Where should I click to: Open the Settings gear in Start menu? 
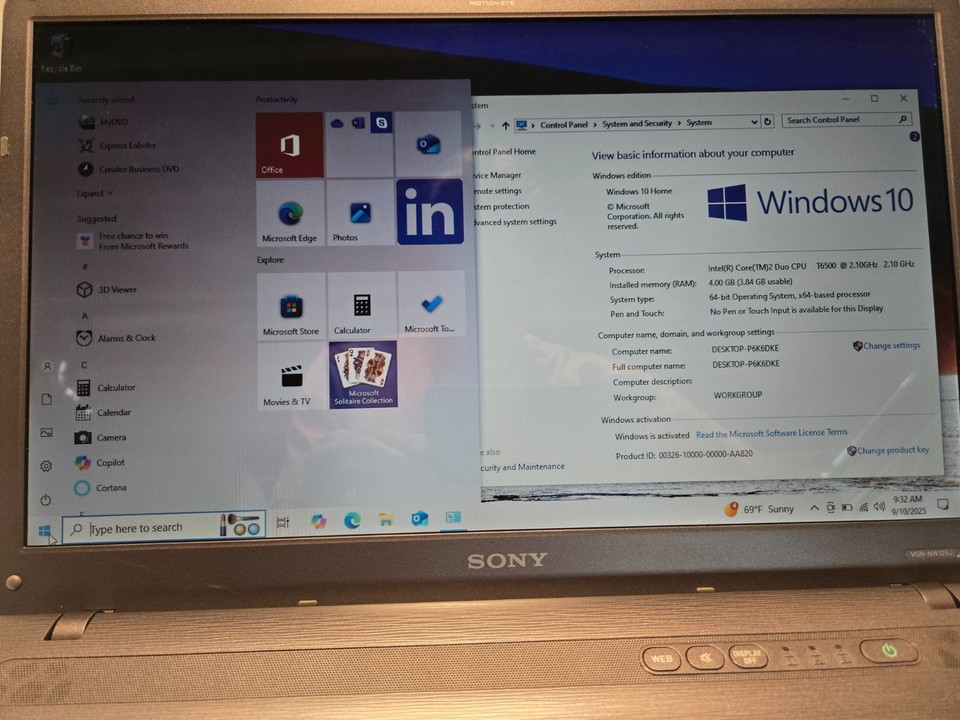[46, 465]
